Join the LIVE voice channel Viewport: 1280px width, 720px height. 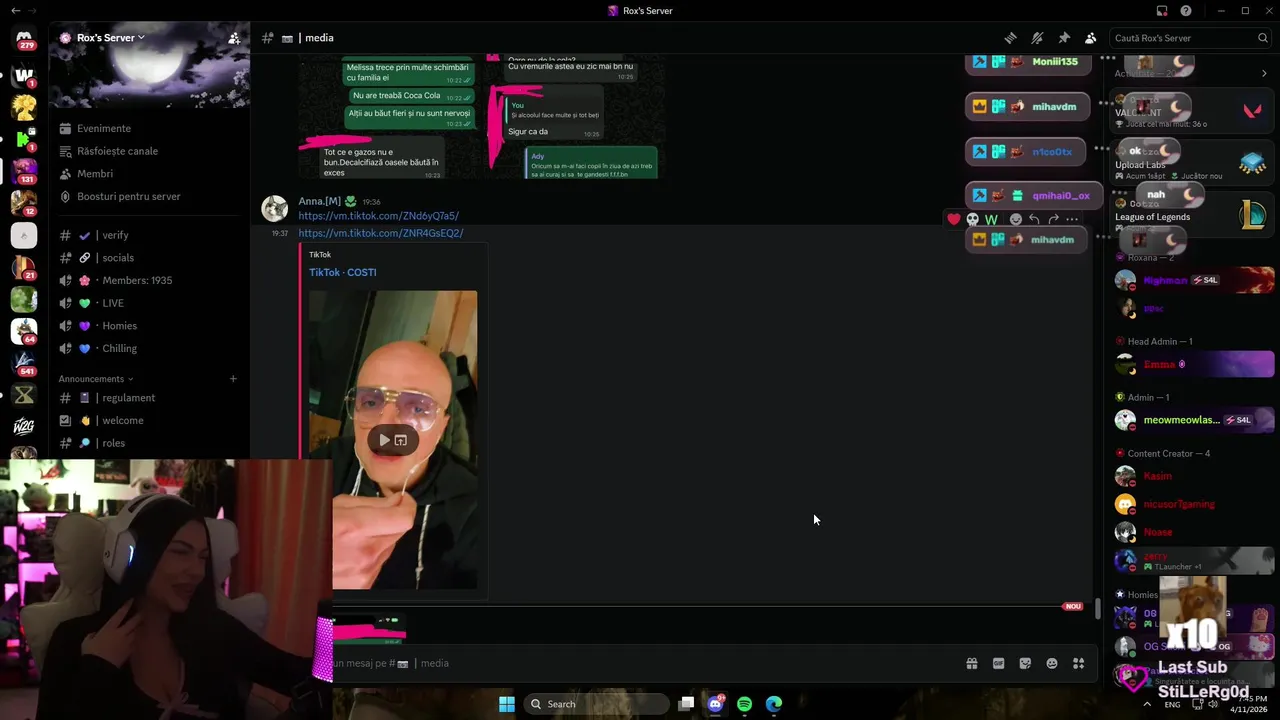[150, 303]
